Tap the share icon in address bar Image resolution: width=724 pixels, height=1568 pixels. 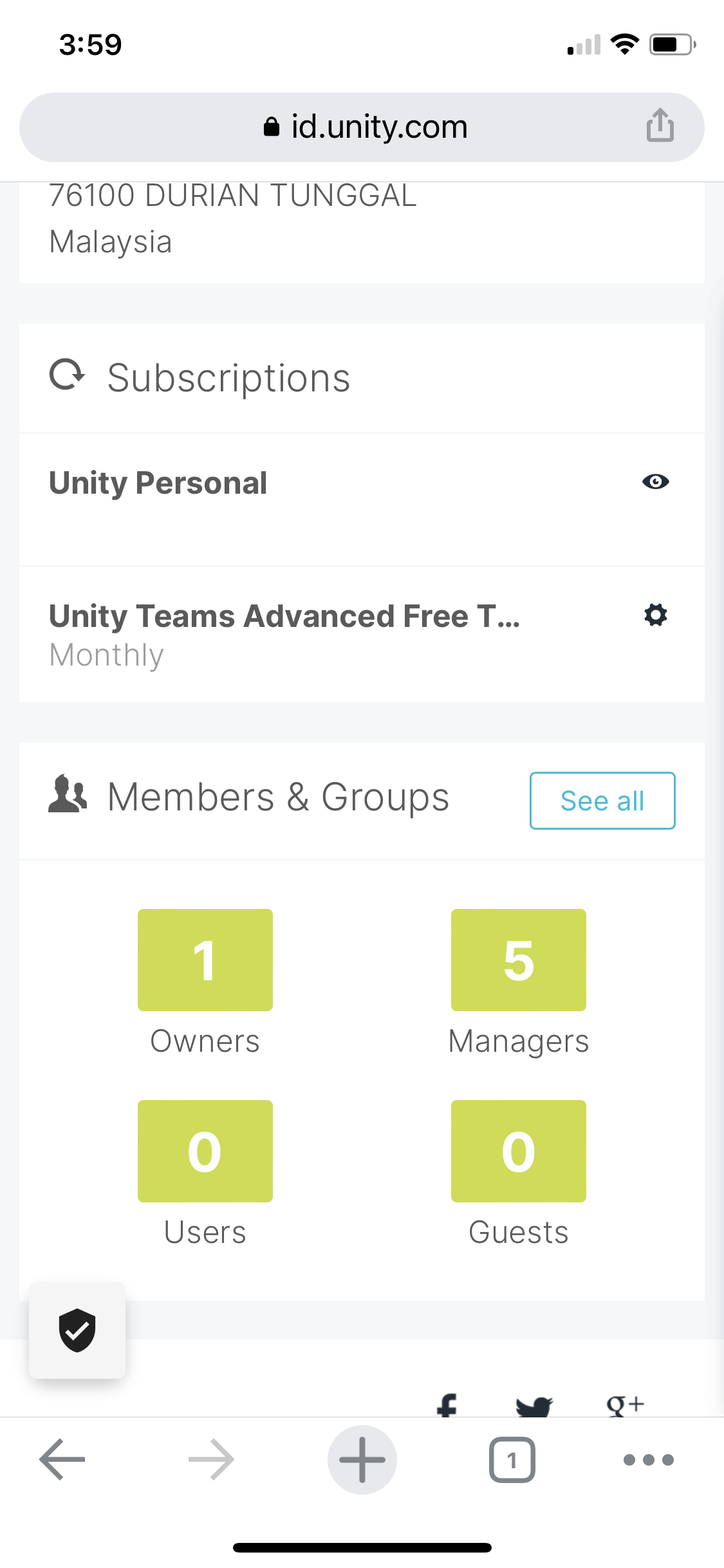pos(660,126)
